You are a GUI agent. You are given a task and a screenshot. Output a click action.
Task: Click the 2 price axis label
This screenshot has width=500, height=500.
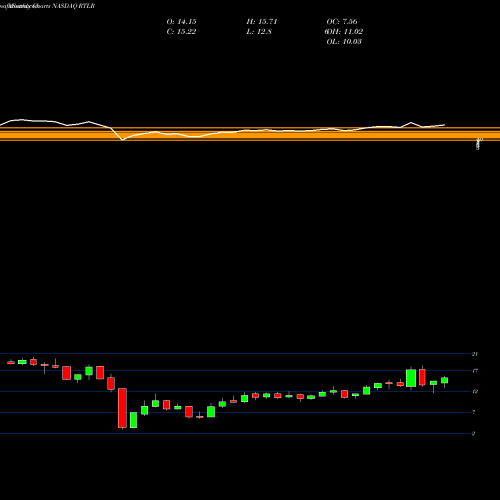474,434
